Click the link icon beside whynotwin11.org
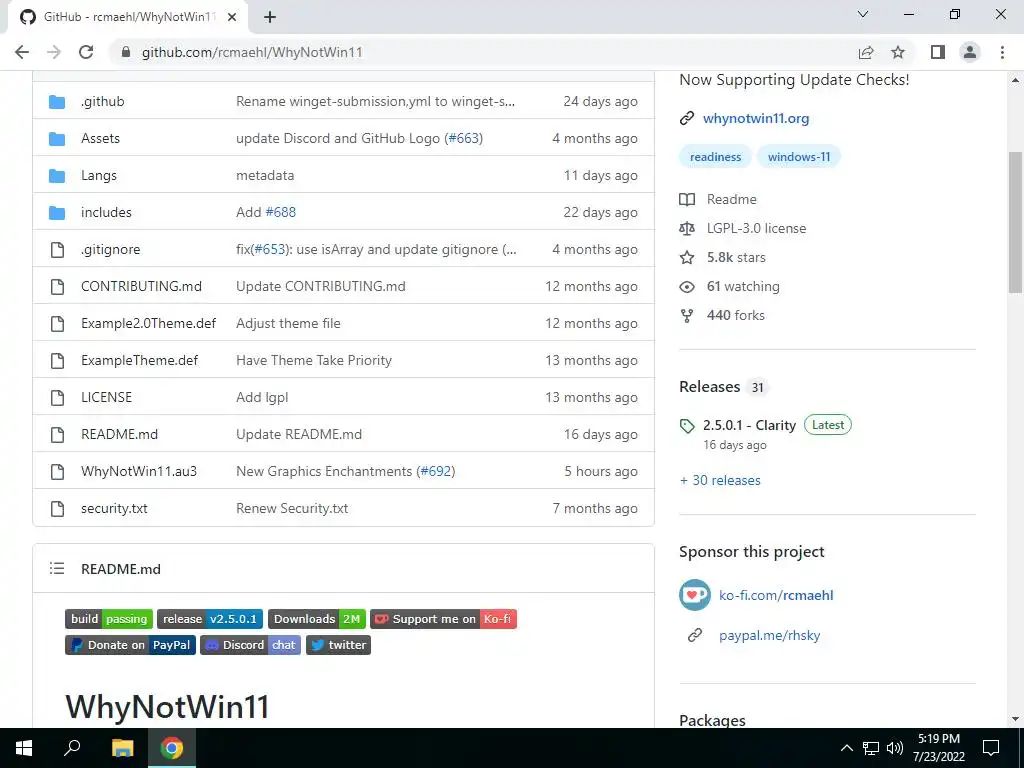The image size is (1024, 768). (686, 118)
